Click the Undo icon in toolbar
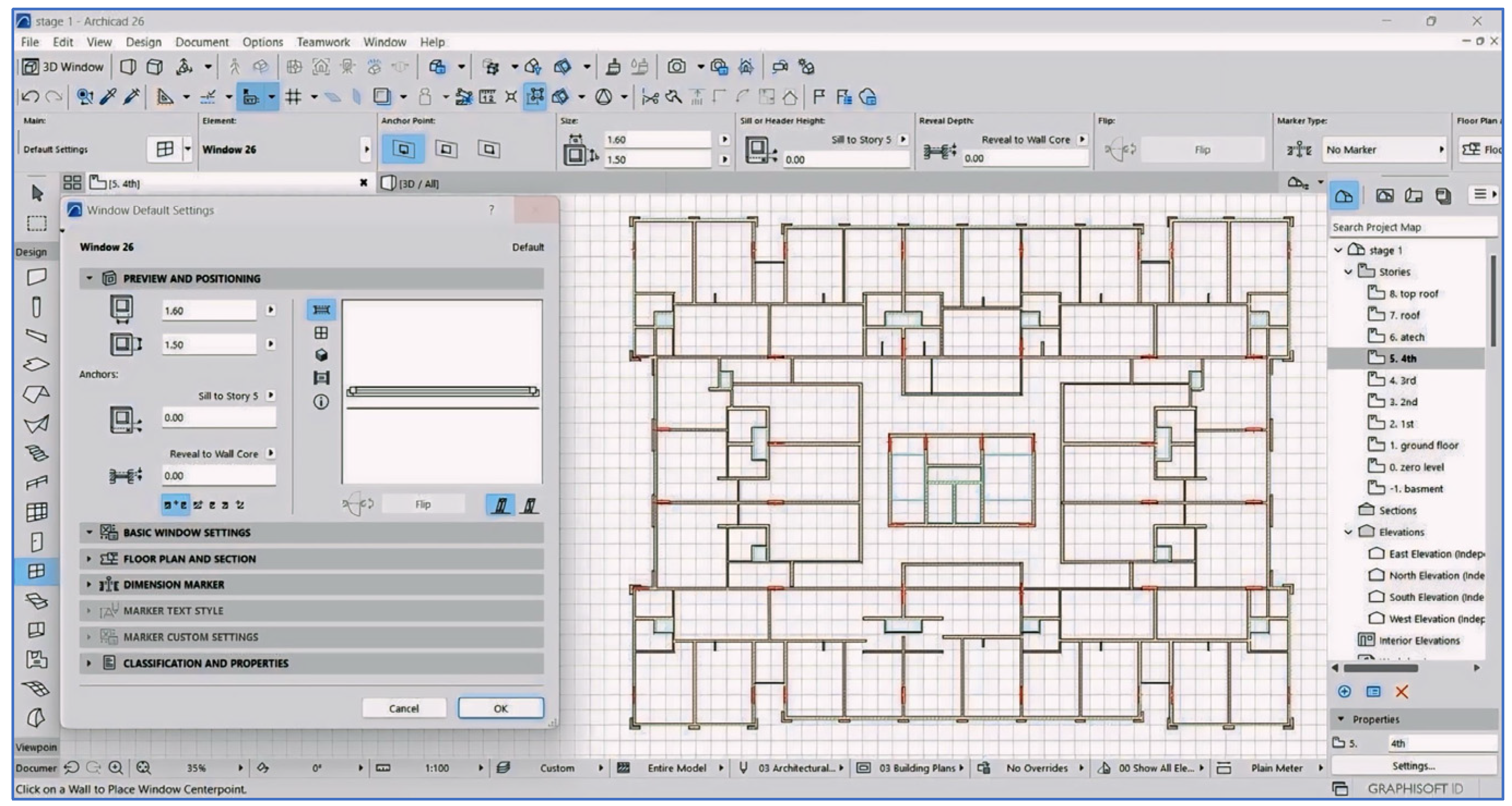The height and width of the screenshot is (806, 1512). point(31,97)
